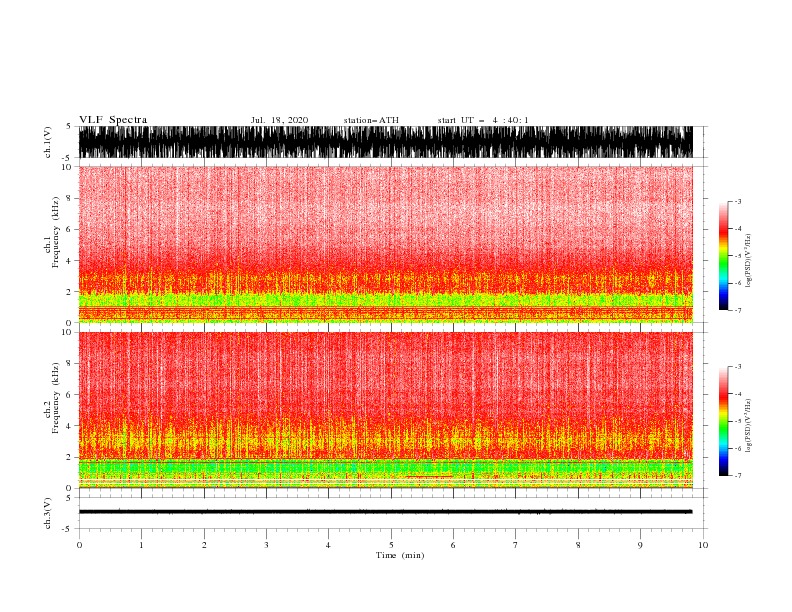
Task: Click the ch.1 PSD color bar
Action: pyautogui.click(x=723, y=256)
